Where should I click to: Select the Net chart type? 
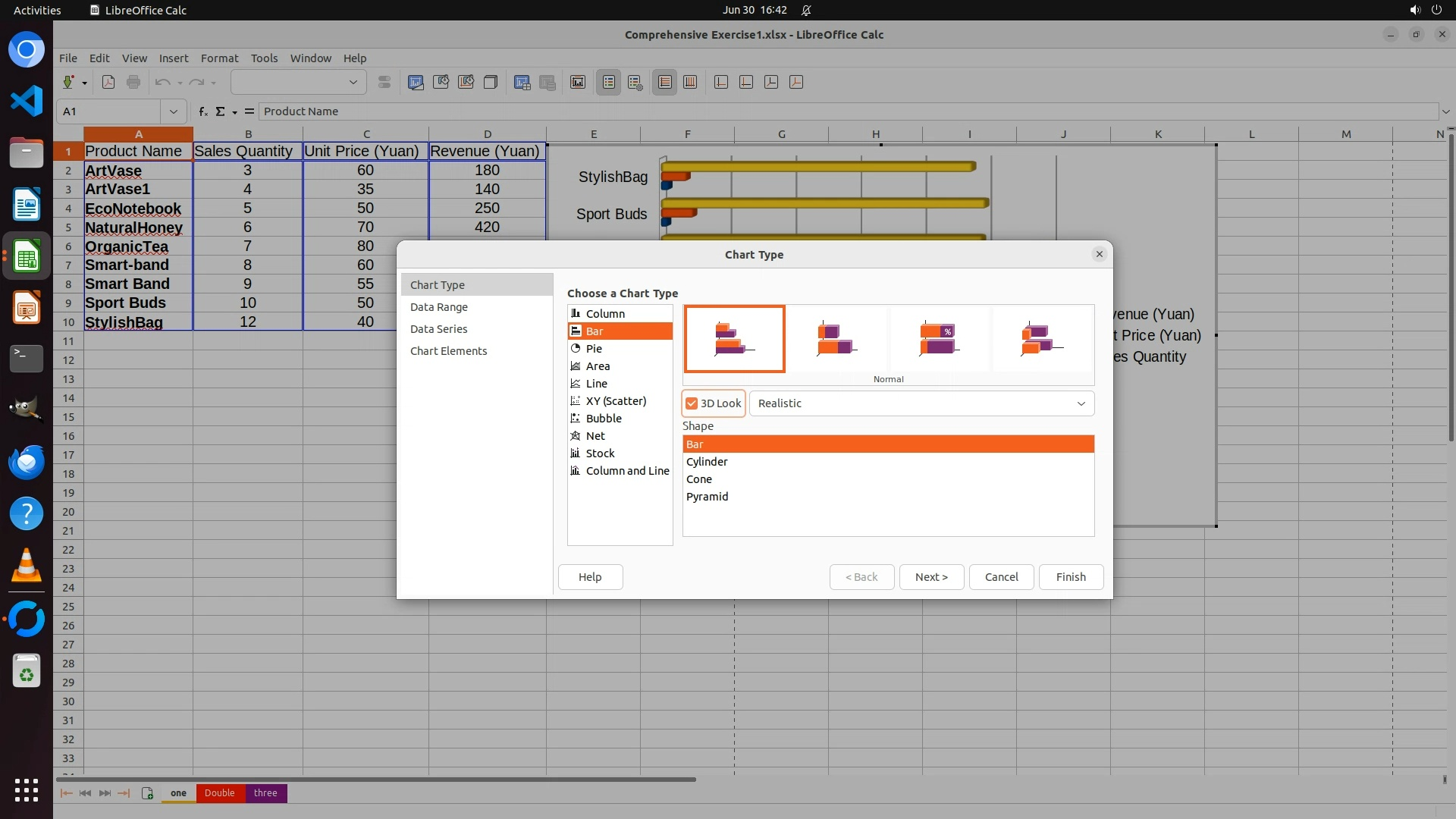pos(595,436)
